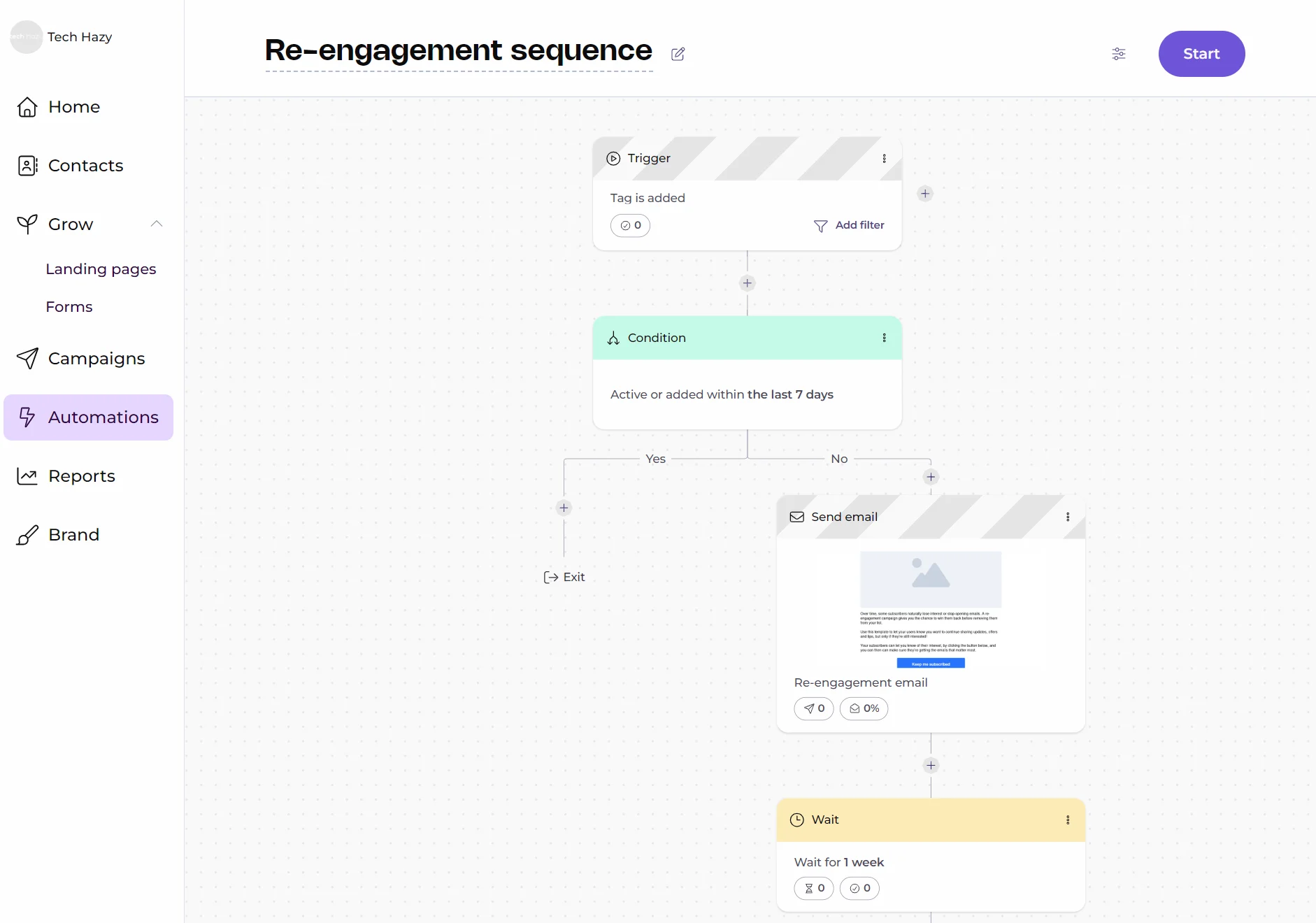1316x923 pixels.
Task: Click Add filter on Trigger
Action: [x=849, y=225]
